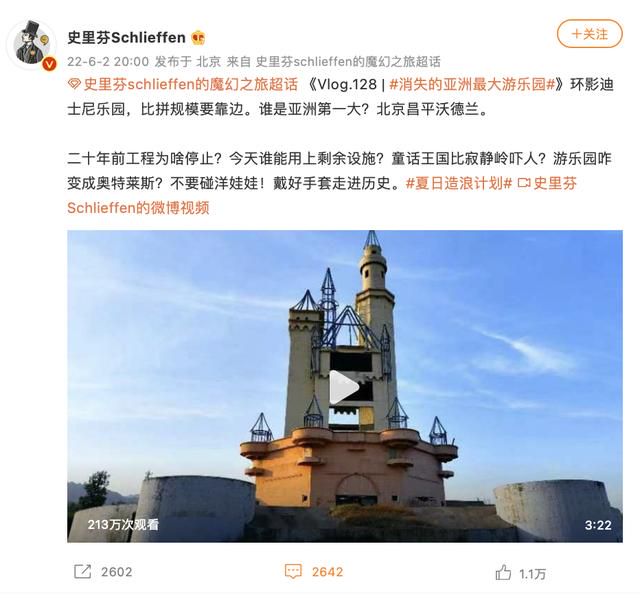Follow the user with +关注 button
This screenshot has width=640, height=599.
coord(589,34)
